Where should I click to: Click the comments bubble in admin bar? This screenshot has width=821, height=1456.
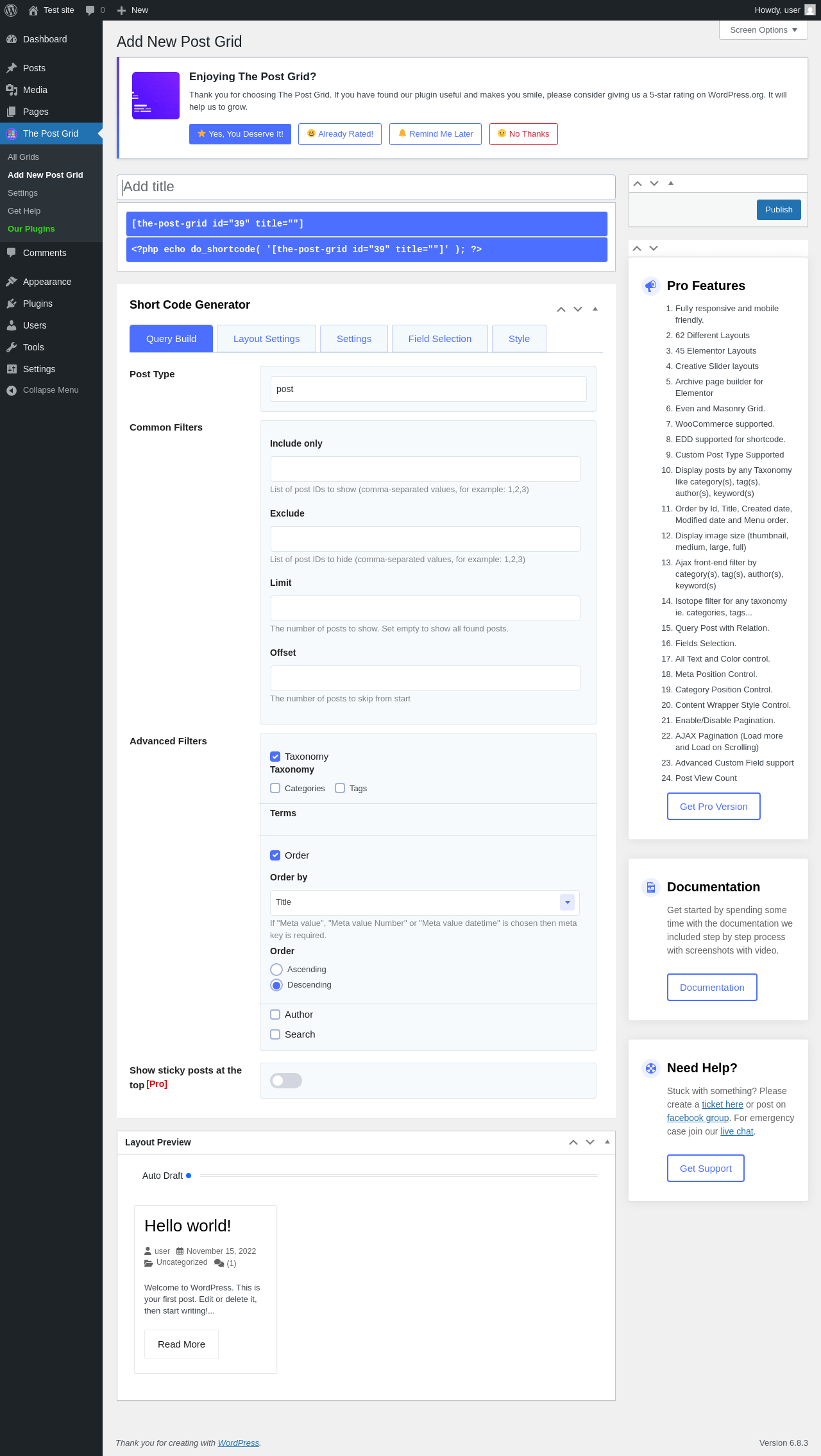(x=90, y=10)
